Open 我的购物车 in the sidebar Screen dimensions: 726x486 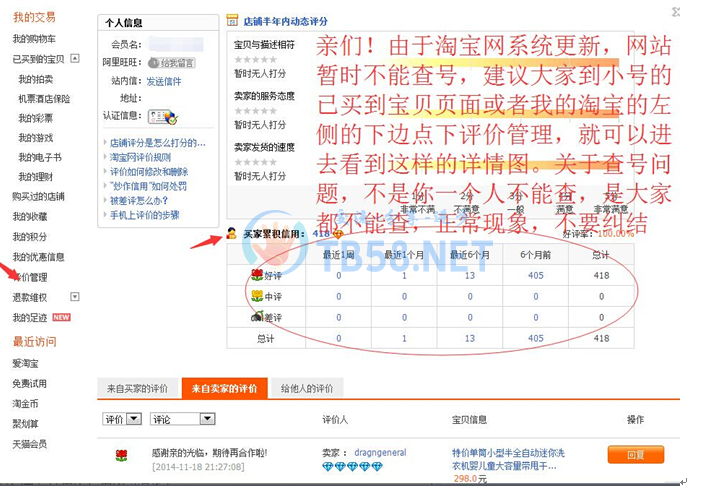[x=32, y=39]
